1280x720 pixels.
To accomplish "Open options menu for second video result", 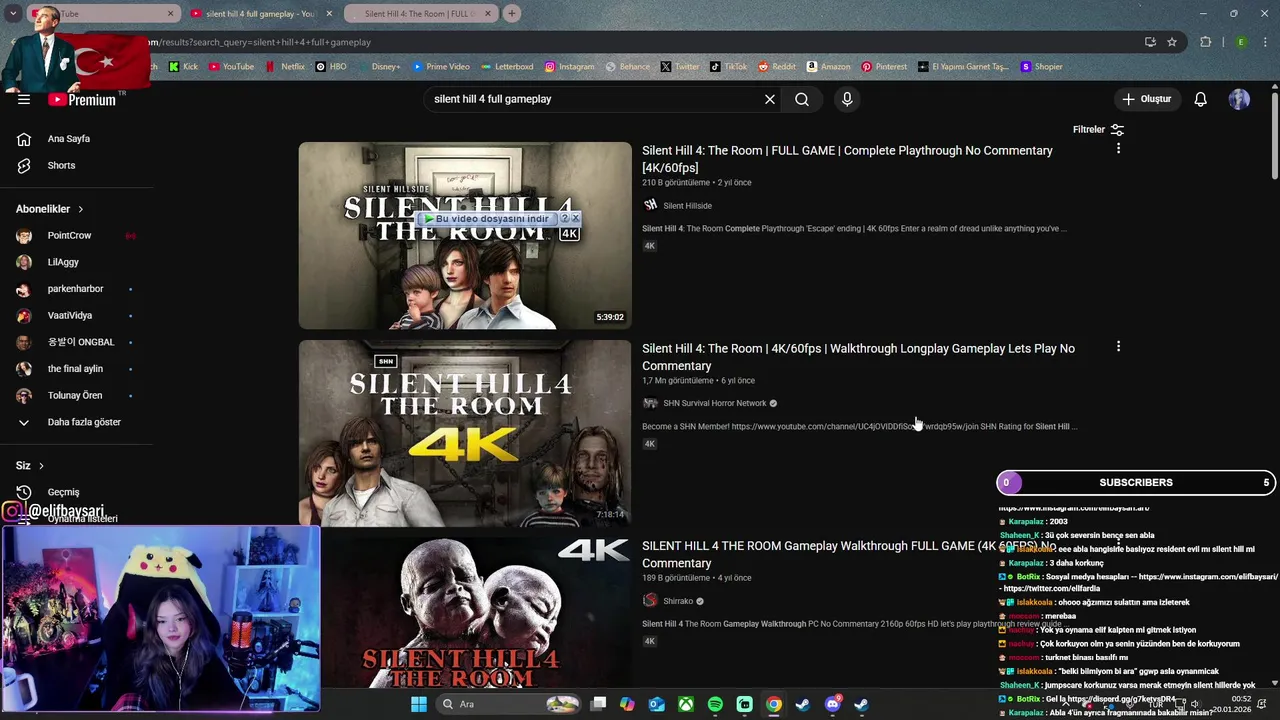I will tap(1118, 346).
